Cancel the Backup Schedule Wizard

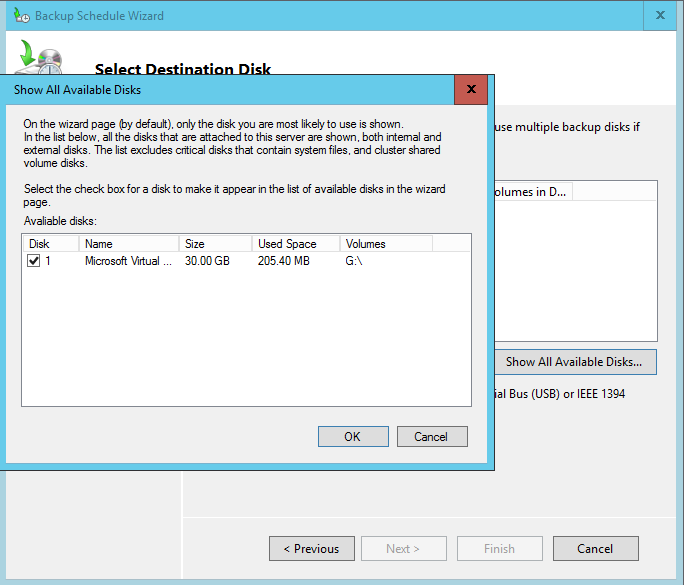(x=595, y=548)
